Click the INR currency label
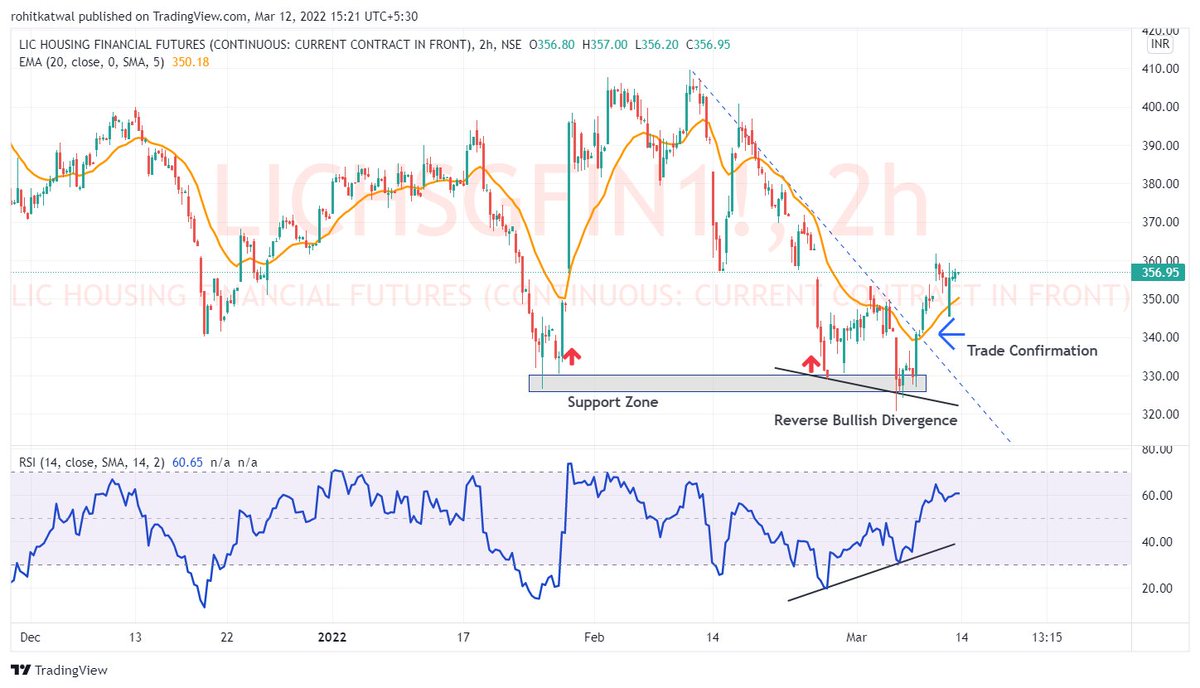Screen dimensions: 1200x688 pyautogui.click(x=1161, y=45)
